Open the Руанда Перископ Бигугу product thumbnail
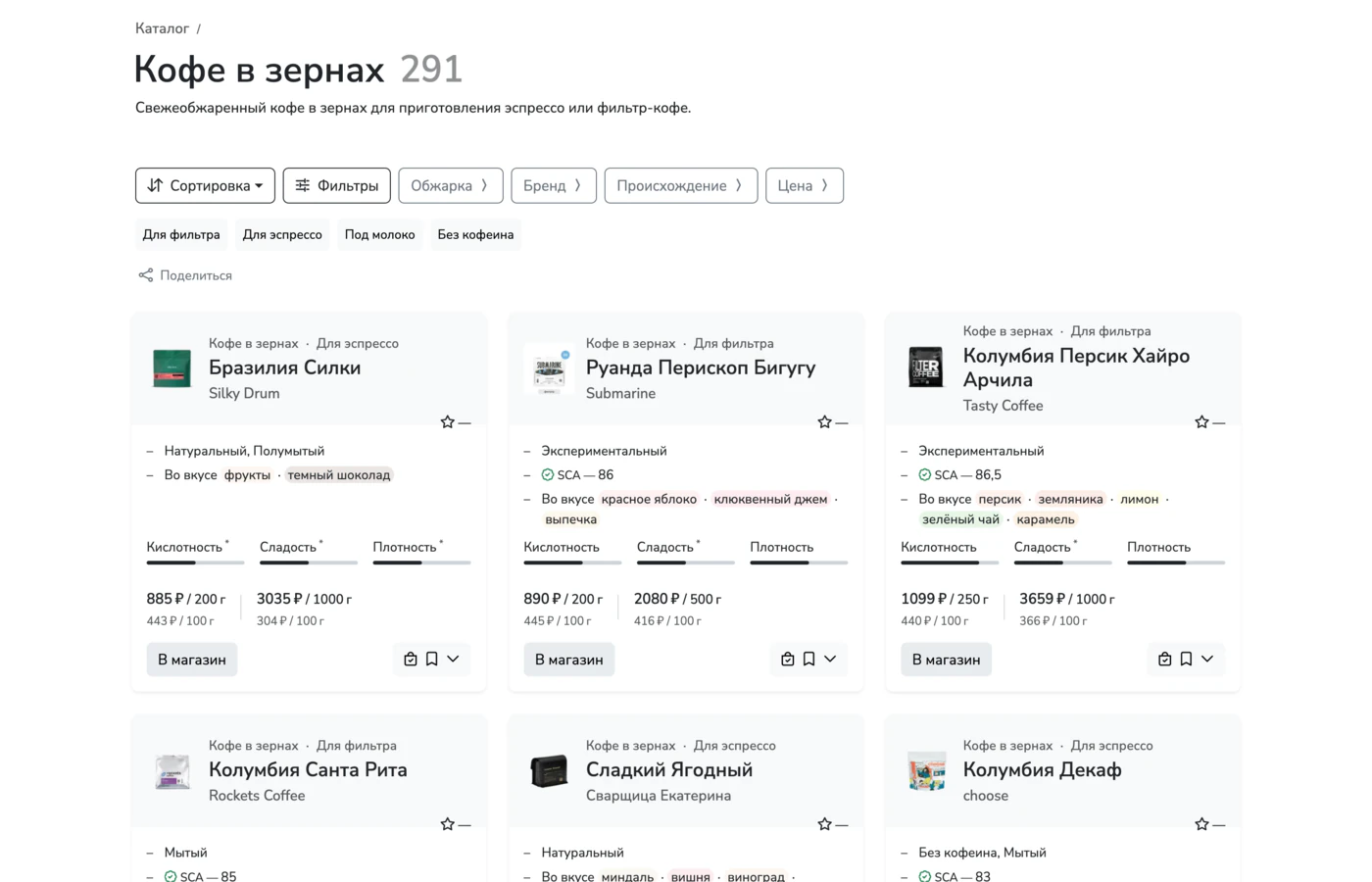The image size is (1372, 882). pyautogui.click(x=550, y=369)
